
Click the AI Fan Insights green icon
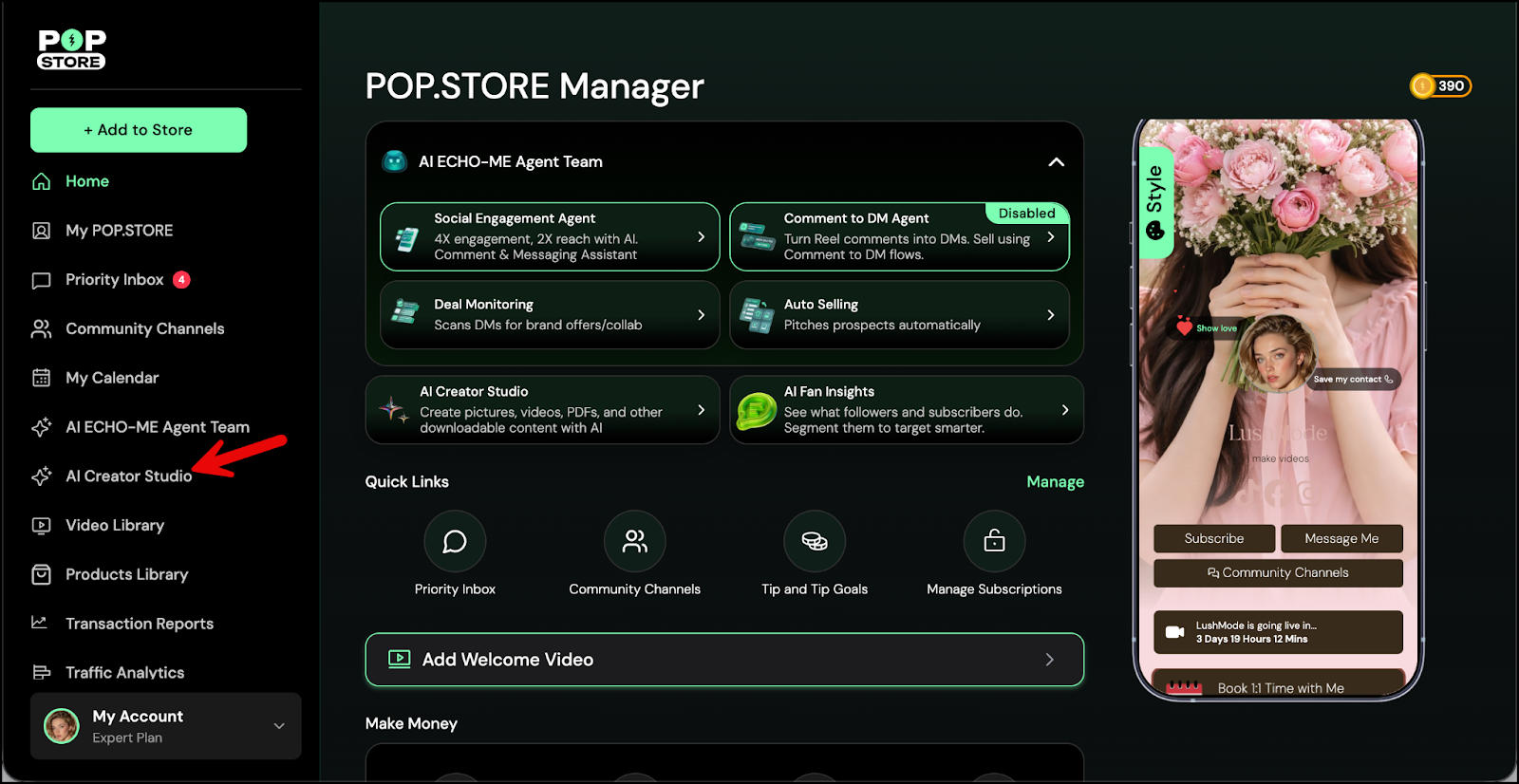click(757, 411)
